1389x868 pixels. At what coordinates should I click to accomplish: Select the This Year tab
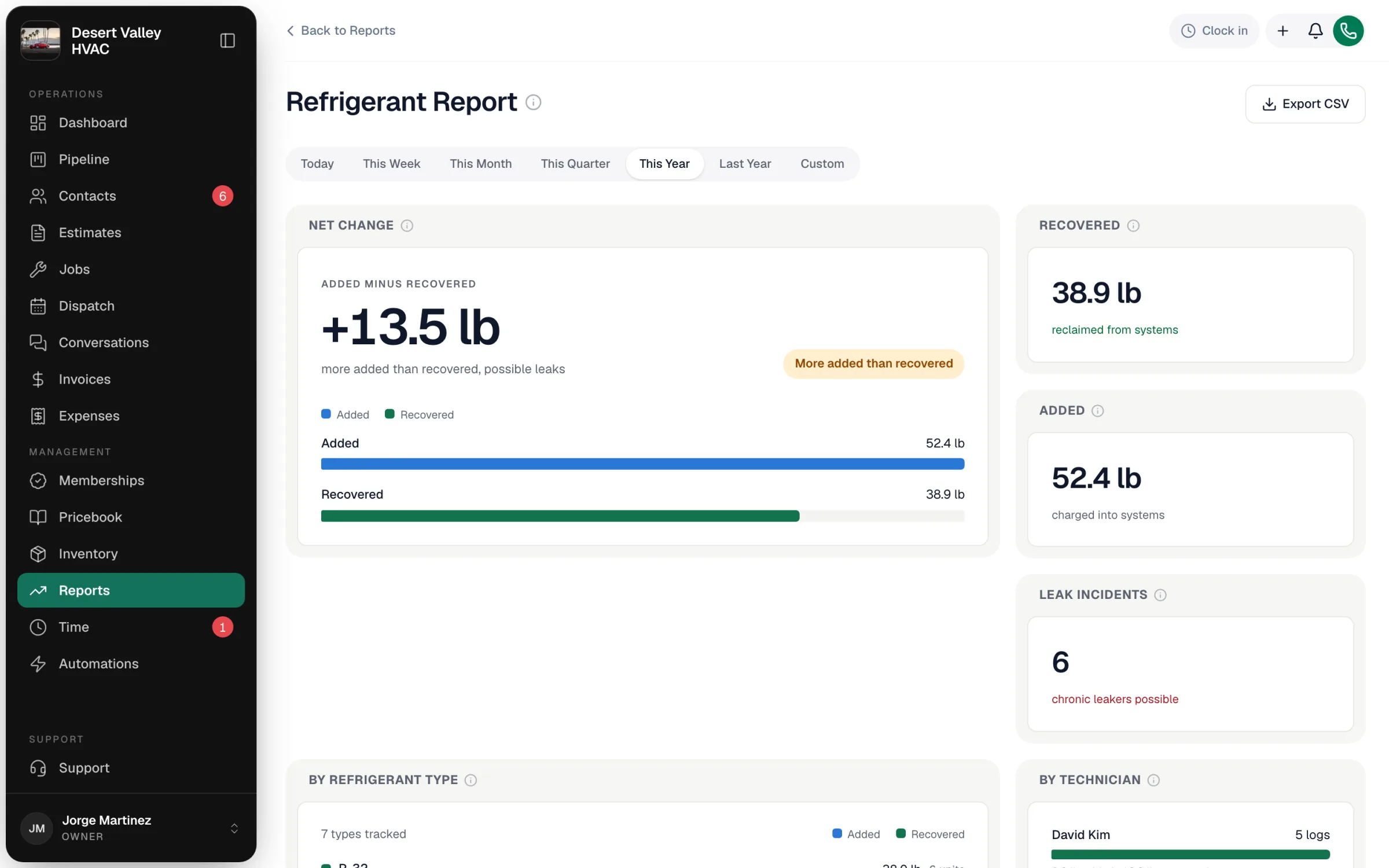point(664,164)
